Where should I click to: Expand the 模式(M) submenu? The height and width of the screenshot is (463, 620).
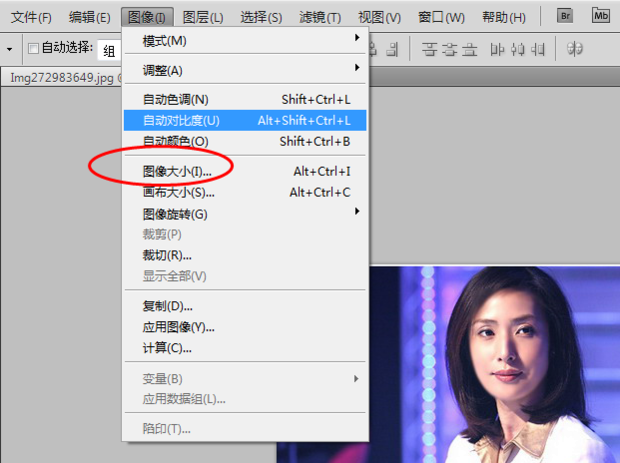245,40
